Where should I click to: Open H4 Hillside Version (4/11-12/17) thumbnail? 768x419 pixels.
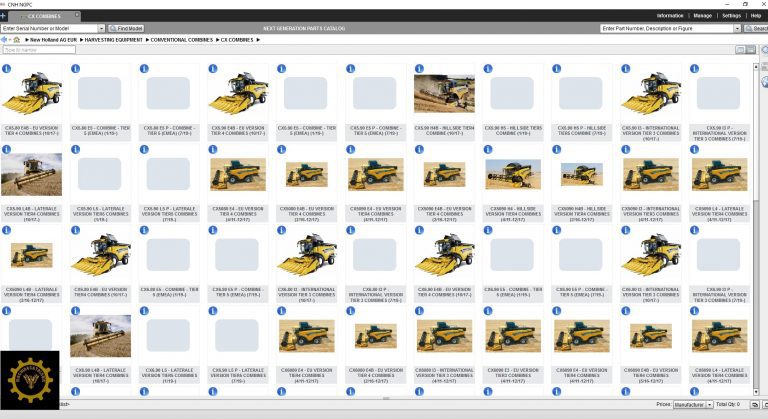point(513,174)
